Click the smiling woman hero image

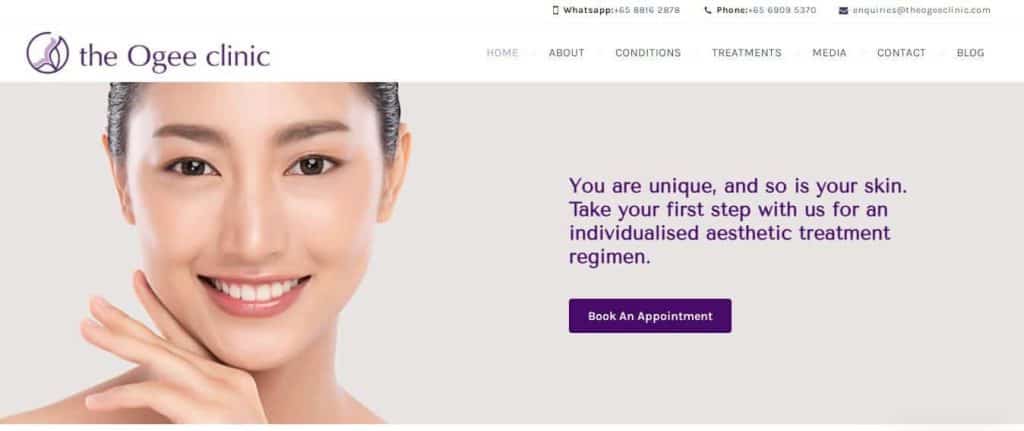click(248, 253)
